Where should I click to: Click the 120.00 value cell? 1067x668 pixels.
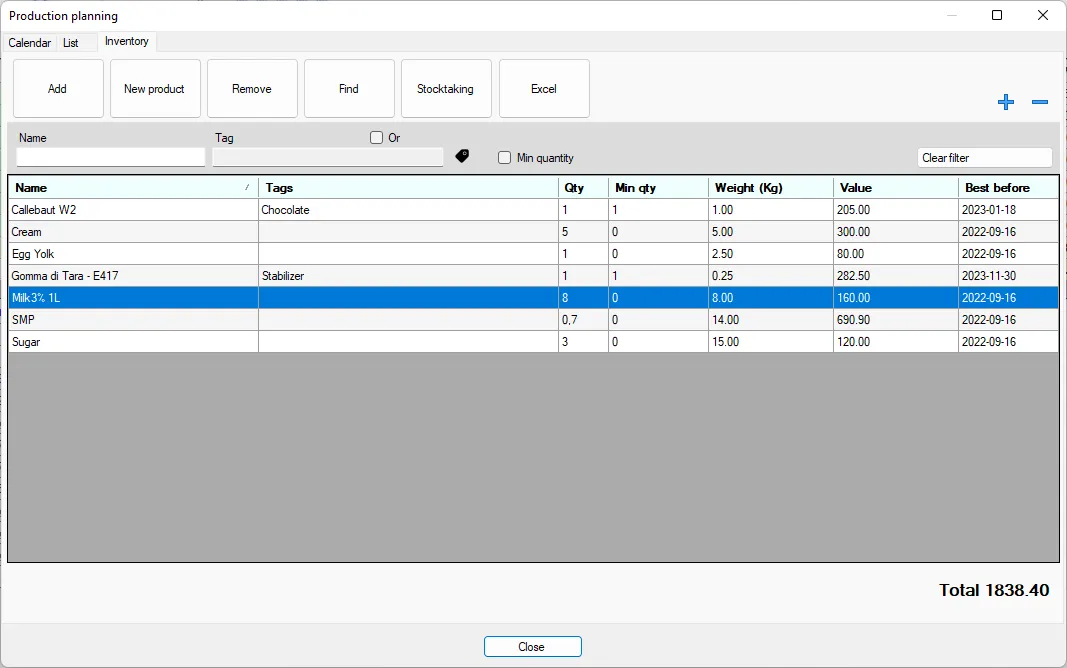tap(896, 341)
